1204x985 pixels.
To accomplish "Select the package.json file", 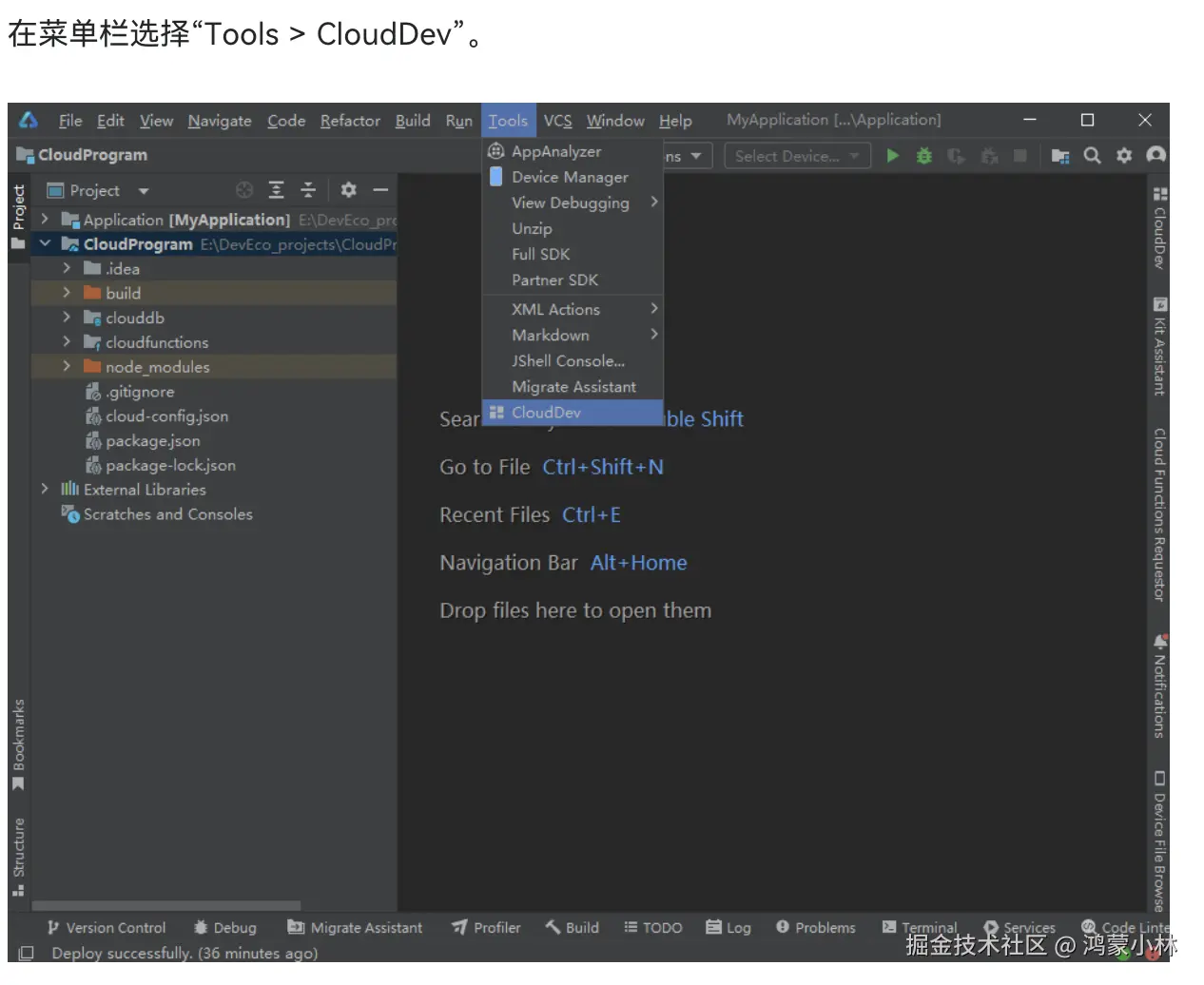I will point(144,440).
